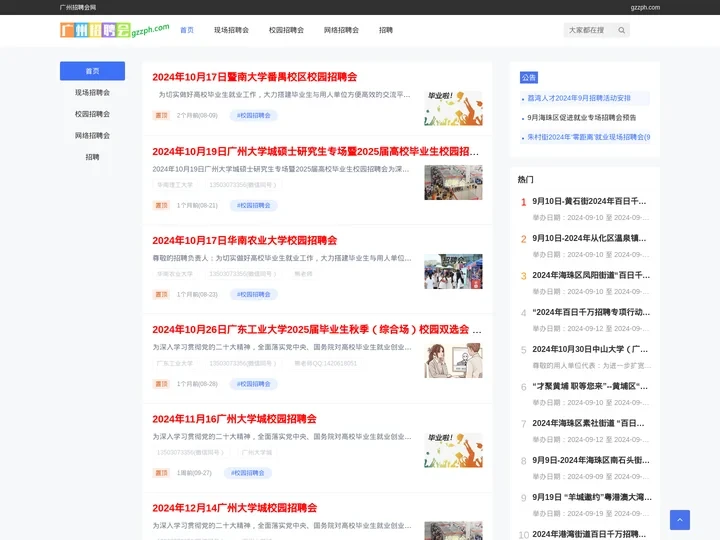The height and width of the screenshot is (540, 720).
Task: Click the 置顶 badge under the 暨南大学 article
Action: coord(161,115)
